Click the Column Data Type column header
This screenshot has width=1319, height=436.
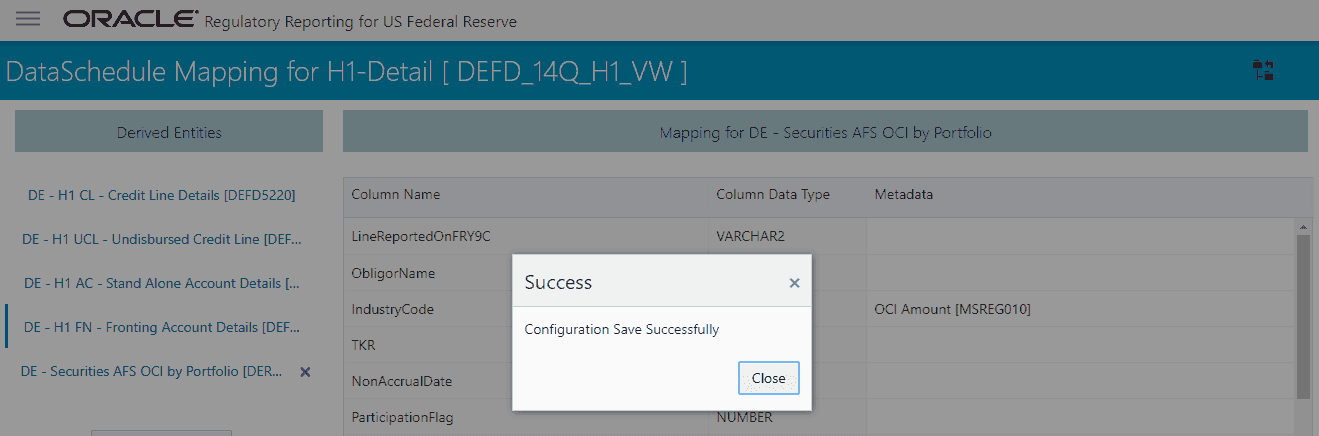(773, 195)
